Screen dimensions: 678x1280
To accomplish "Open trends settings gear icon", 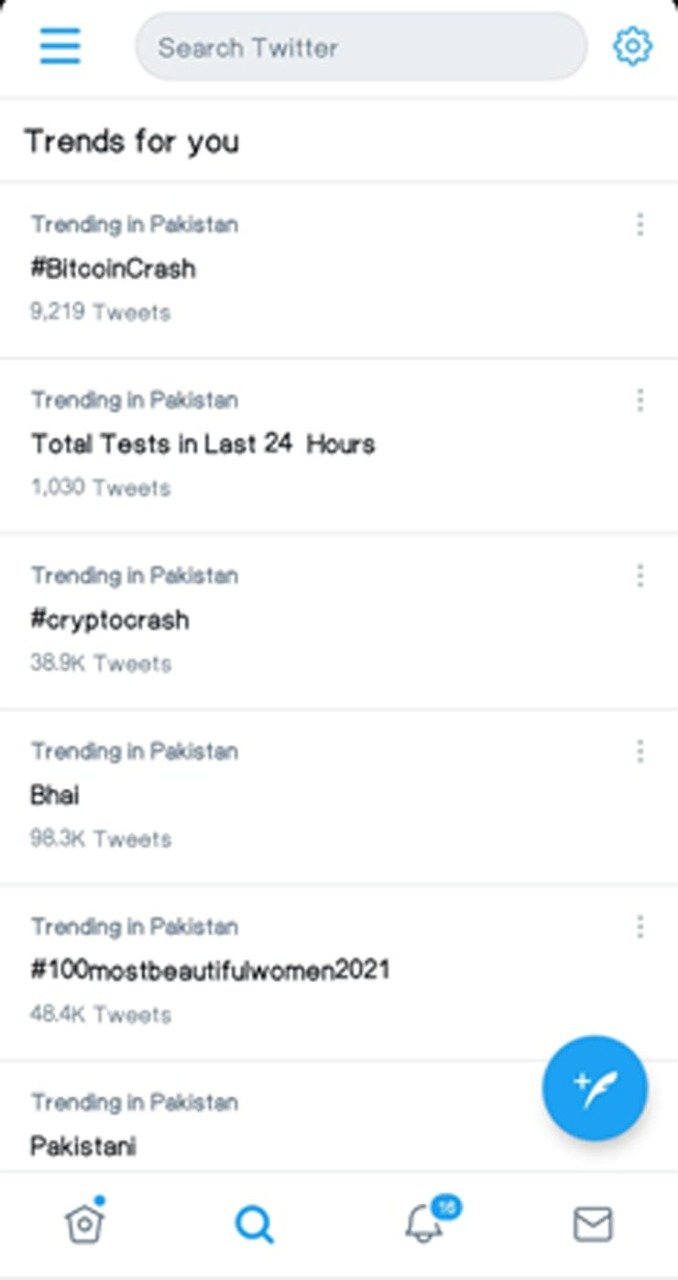I will tap(632, 46).
